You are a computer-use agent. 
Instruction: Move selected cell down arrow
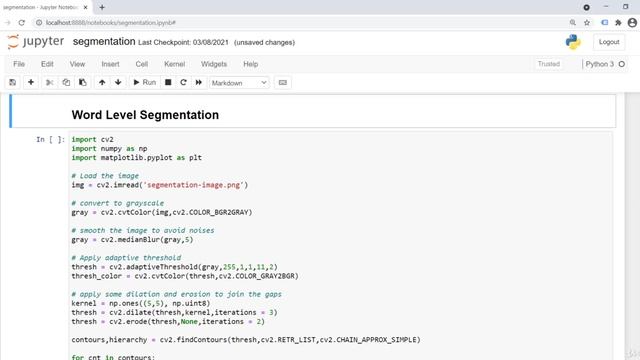tap(118, 82)
